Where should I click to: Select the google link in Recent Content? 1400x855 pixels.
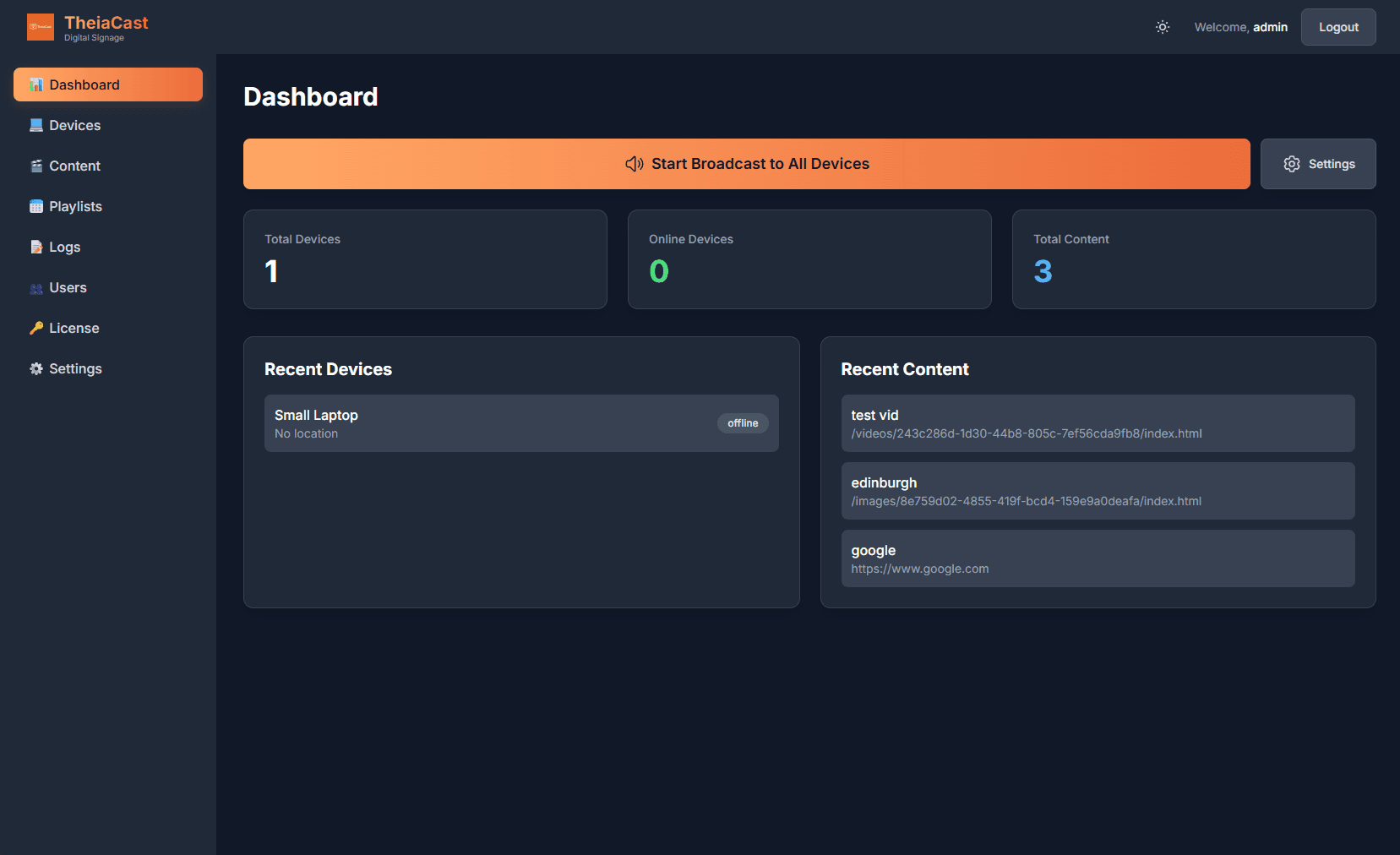click(x=1097, y=558)
